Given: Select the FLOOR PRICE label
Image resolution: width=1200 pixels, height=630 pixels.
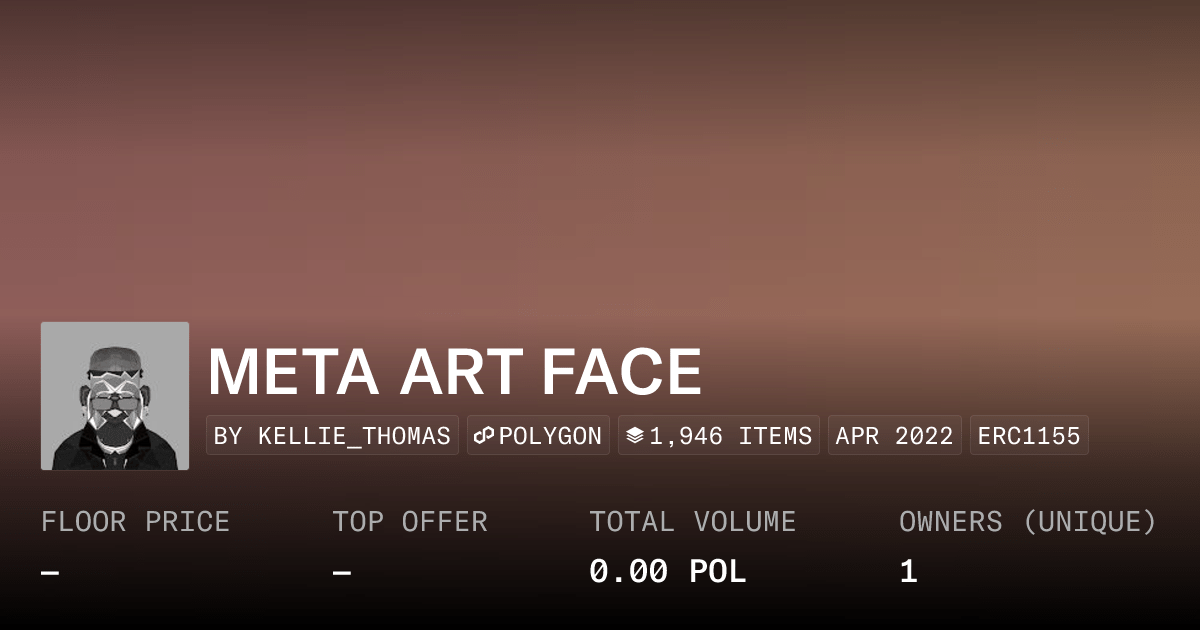Looking at the screenshot, I should [135, 522].
